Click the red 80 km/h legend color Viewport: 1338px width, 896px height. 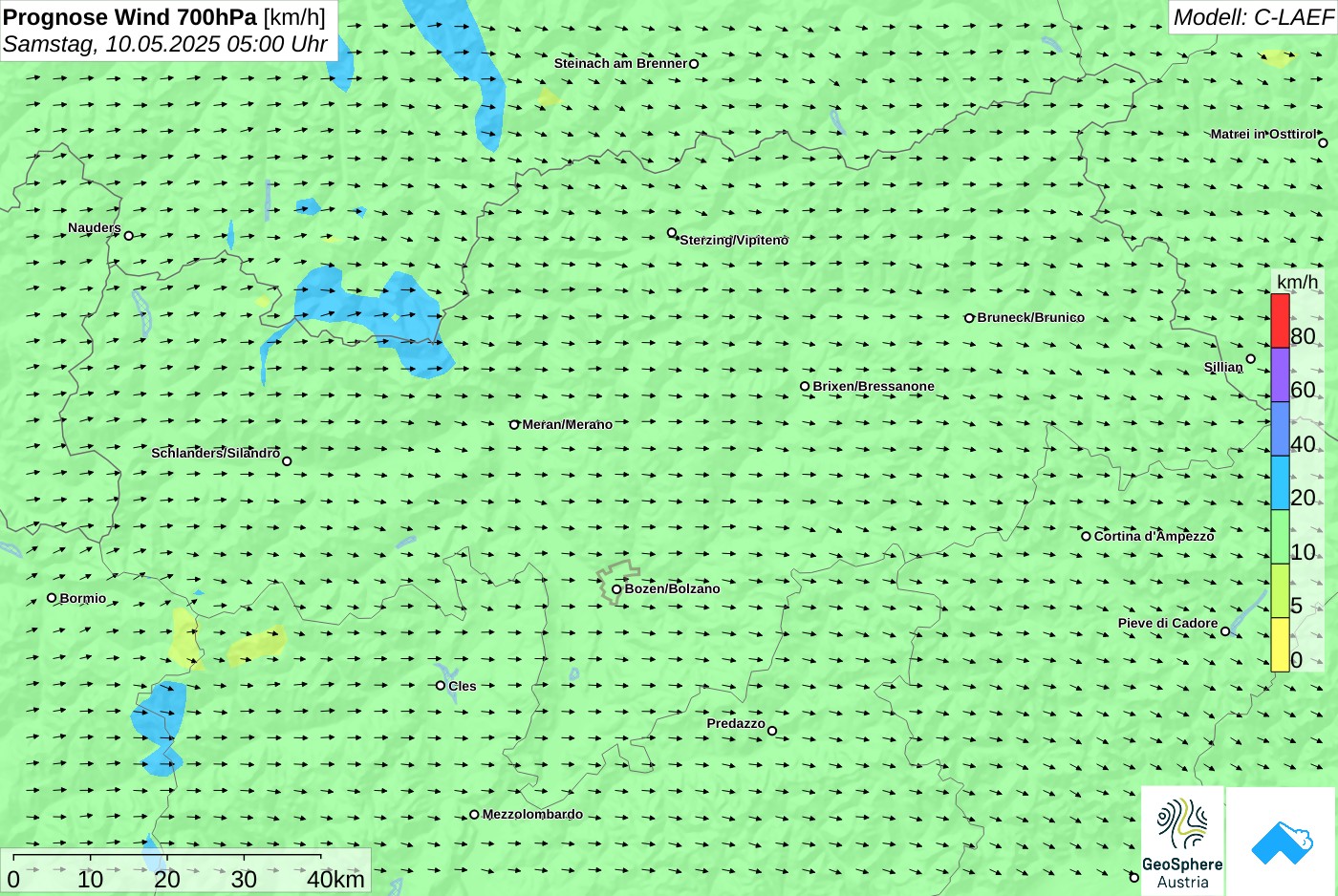point(1280,321)
